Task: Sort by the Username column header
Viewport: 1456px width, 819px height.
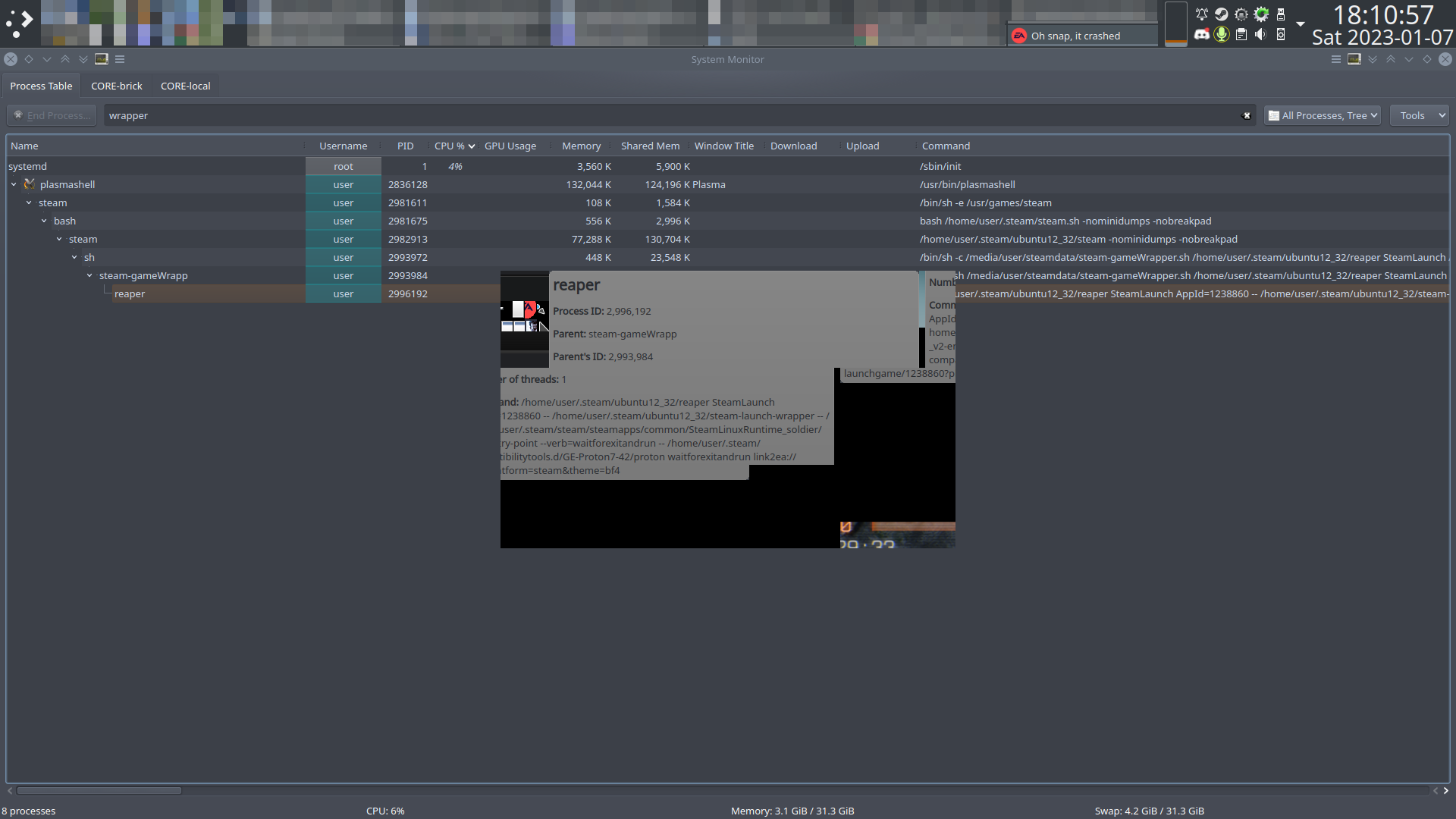Action: pyautogui.click(x=344, y=146)
